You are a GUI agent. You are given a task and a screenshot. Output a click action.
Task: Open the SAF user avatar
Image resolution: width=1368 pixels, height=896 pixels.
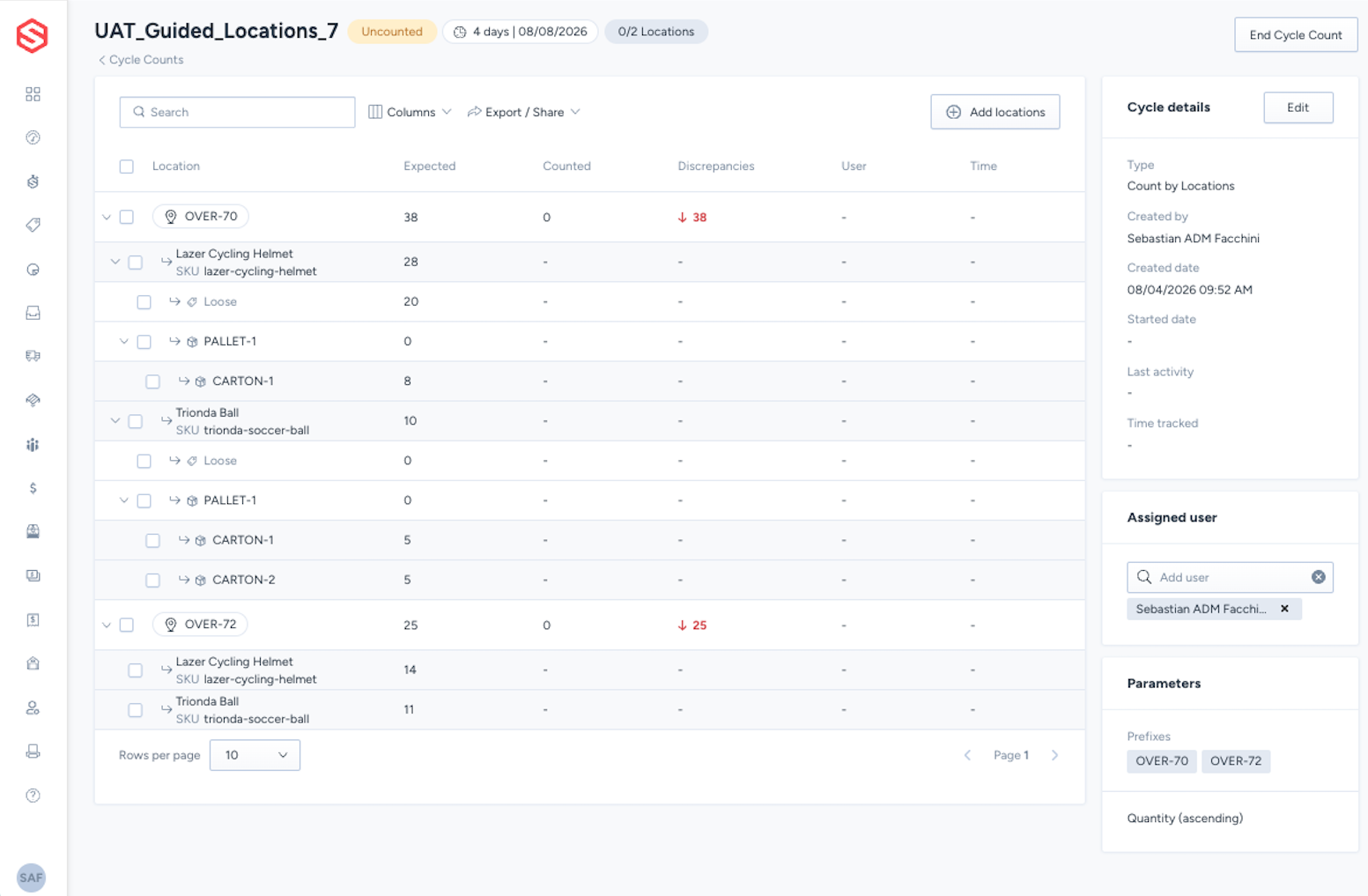(x=31, y=877)
